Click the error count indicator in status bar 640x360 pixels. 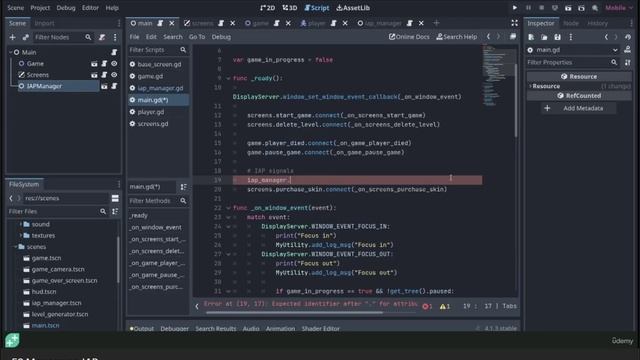click(x=427, y=306)
